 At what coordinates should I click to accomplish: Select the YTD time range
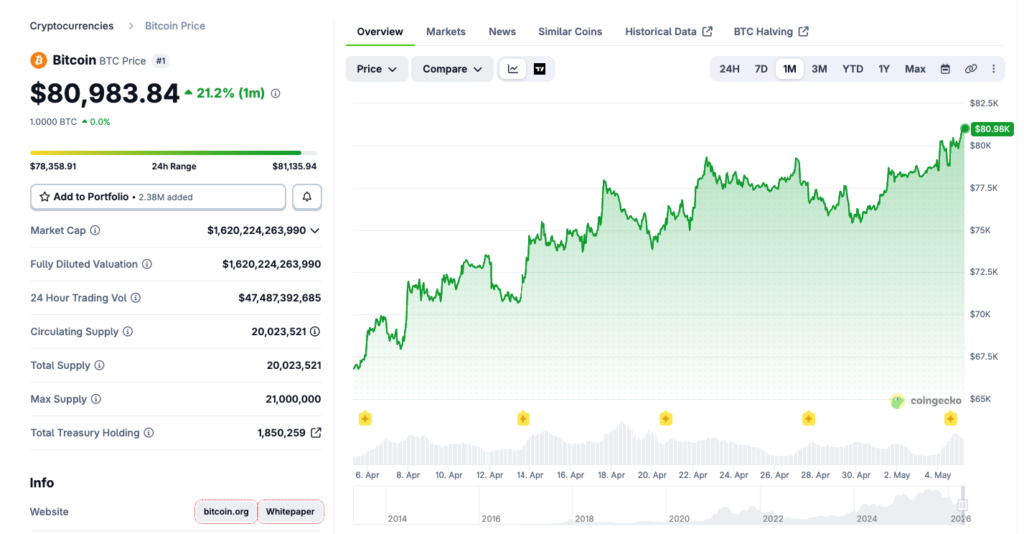coord(852,69)
